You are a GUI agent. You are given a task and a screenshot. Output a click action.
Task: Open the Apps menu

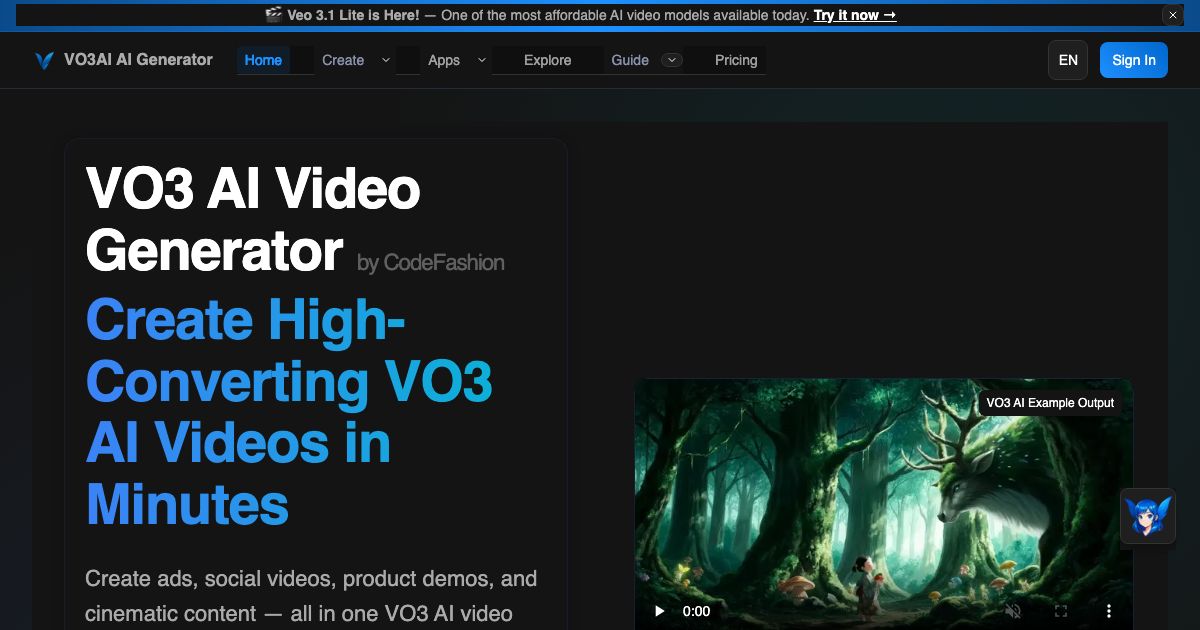[444, 60]
